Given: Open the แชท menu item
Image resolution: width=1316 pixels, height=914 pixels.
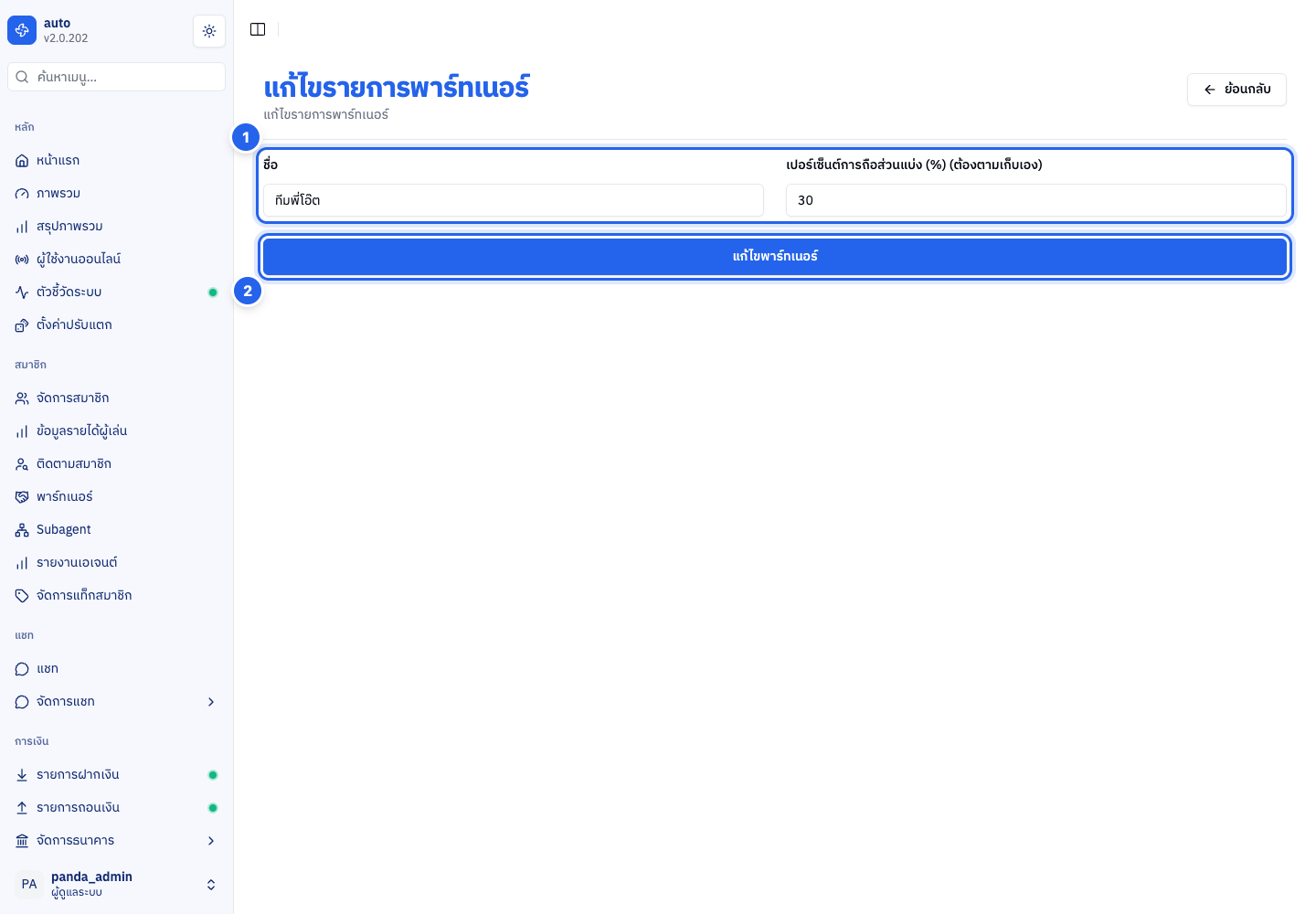Looking at the screenshot, I should 116,669.
